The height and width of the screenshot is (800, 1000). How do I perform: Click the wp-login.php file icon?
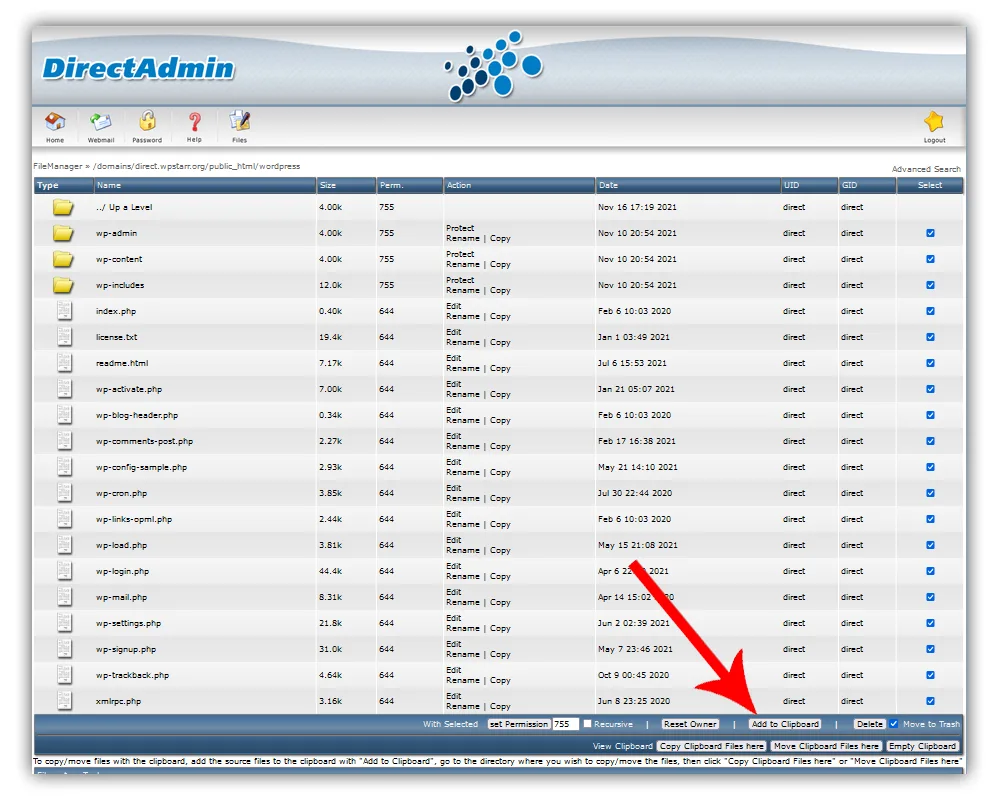click(64, 571)
